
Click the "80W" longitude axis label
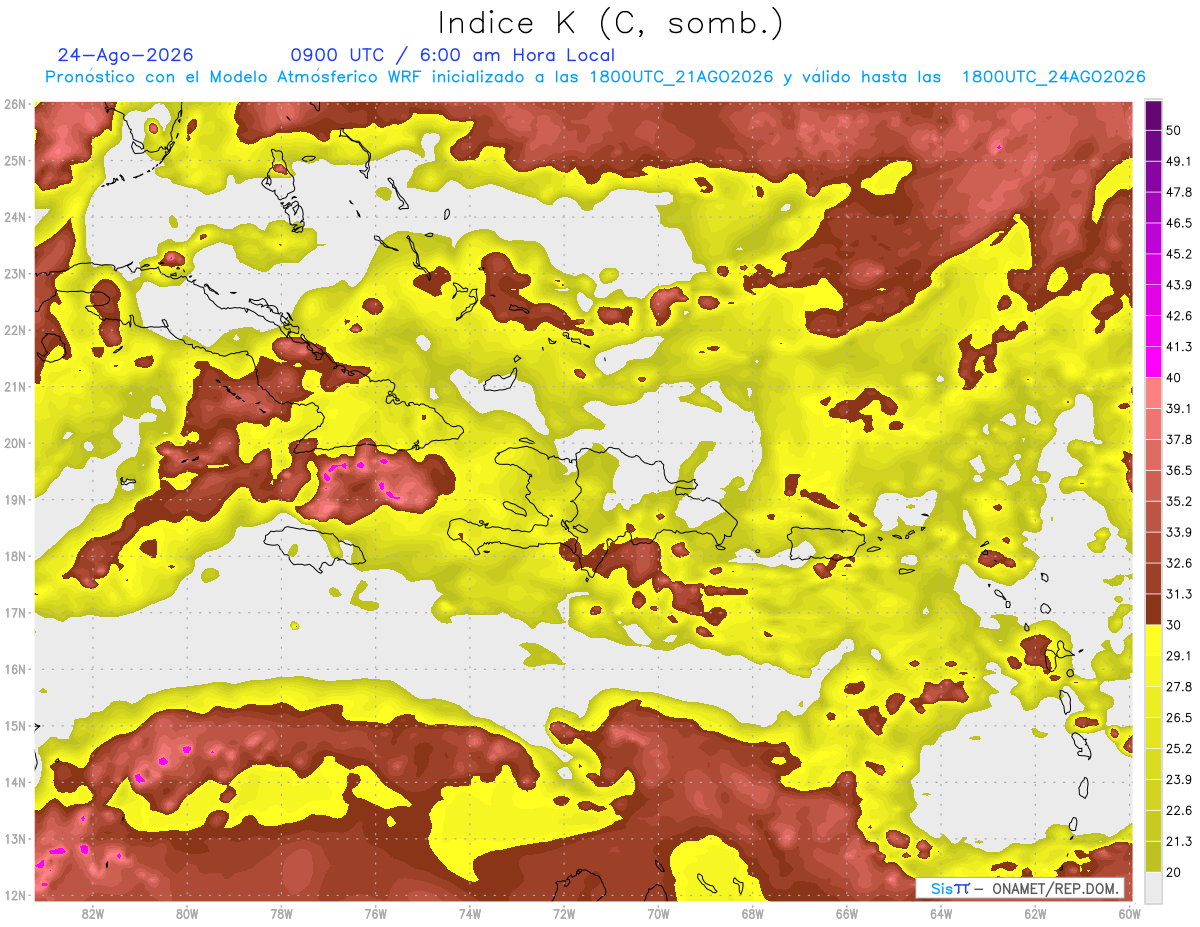187,913
